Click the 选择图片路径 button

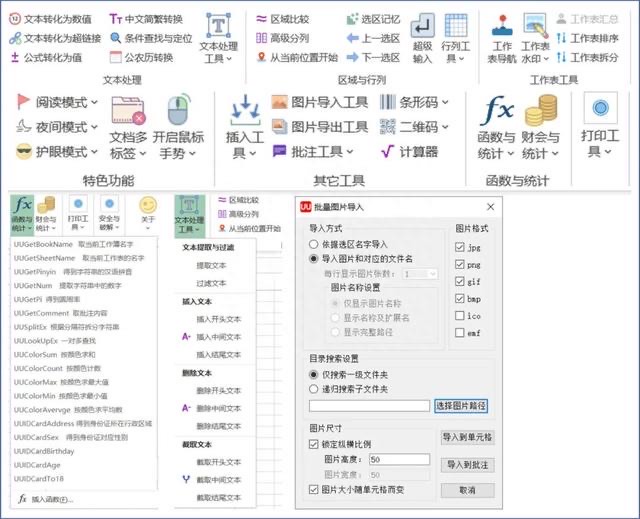461,405
